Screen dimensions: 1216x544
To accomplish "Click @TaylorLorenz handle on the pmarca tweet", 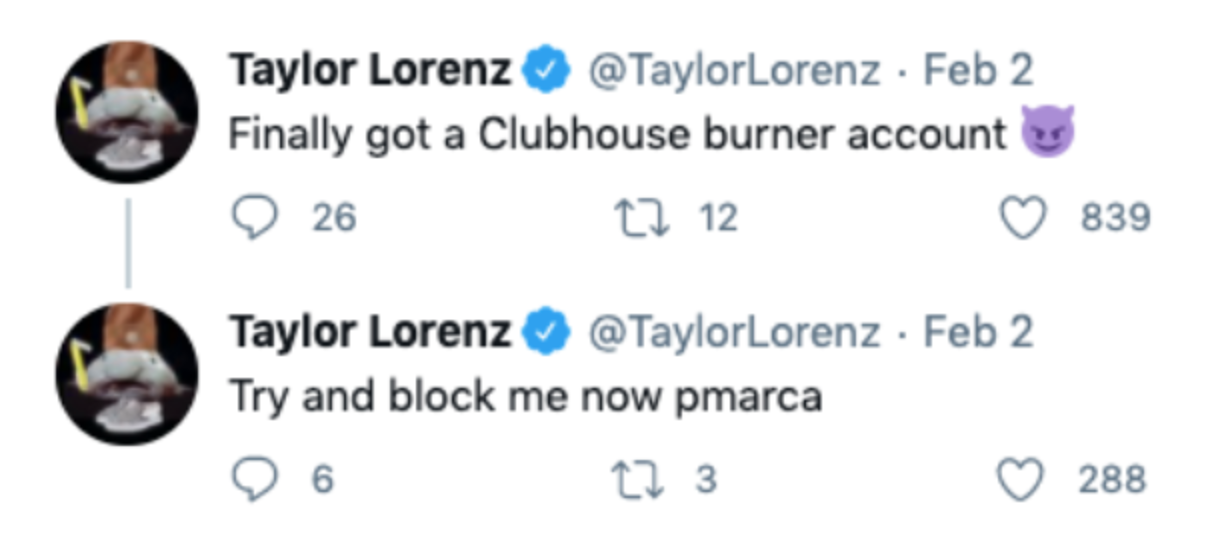I will pos(733,333).
